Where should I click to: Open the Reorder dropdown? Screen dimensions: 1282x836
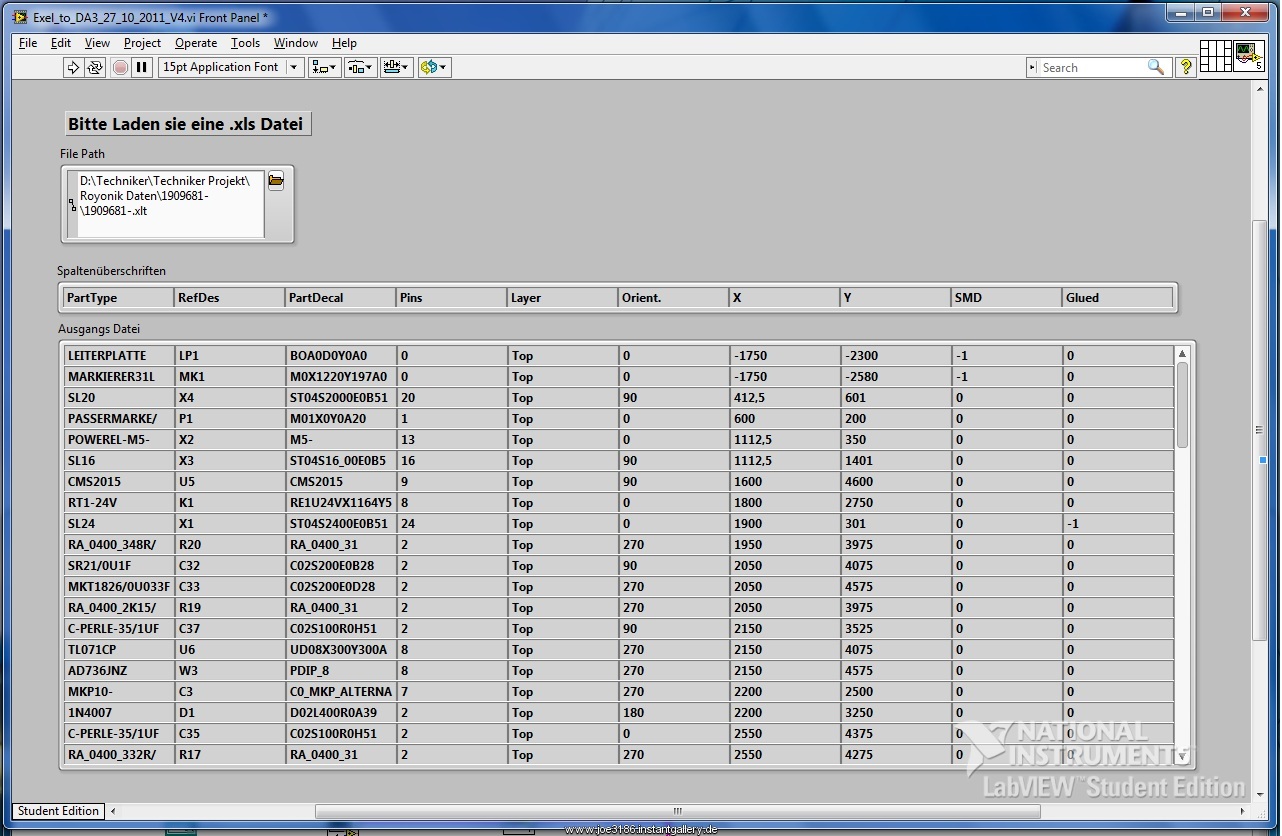(x=434, y=67)
